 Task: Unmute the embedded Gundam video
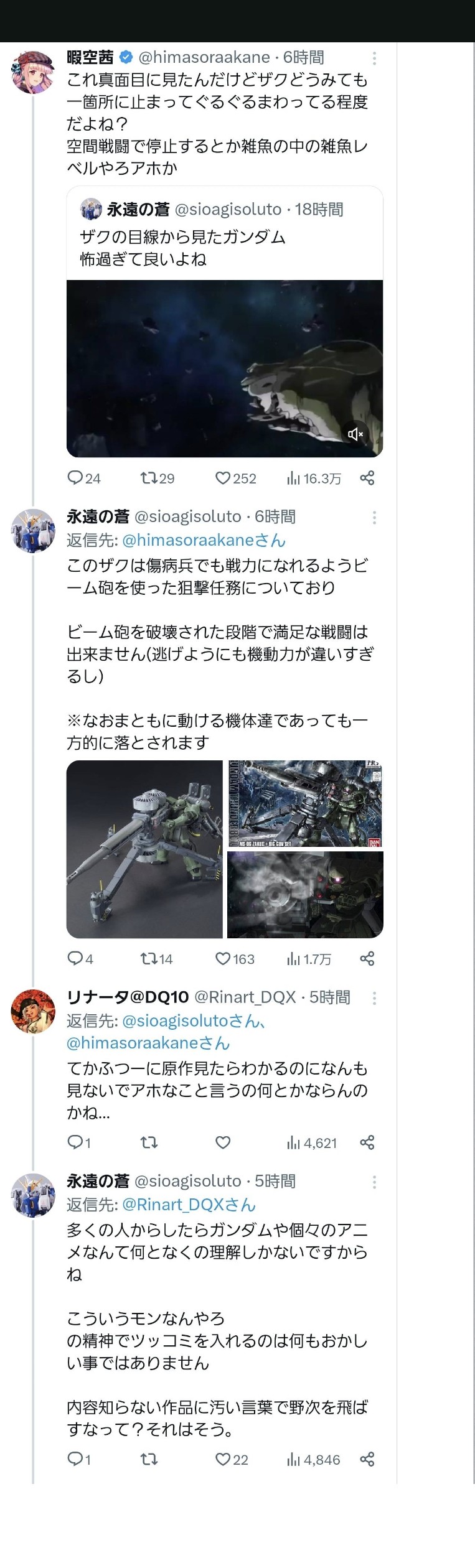(355, 434)
